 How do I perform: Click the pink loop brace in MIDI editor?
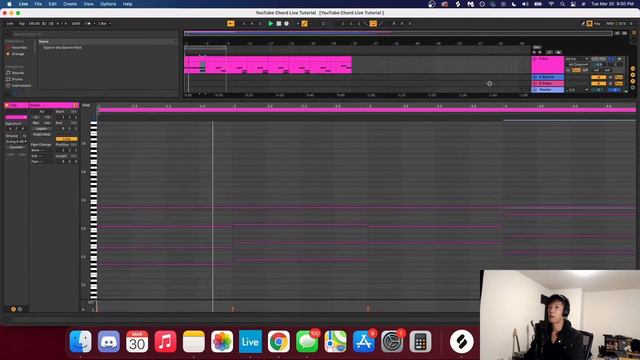[367, 110]
